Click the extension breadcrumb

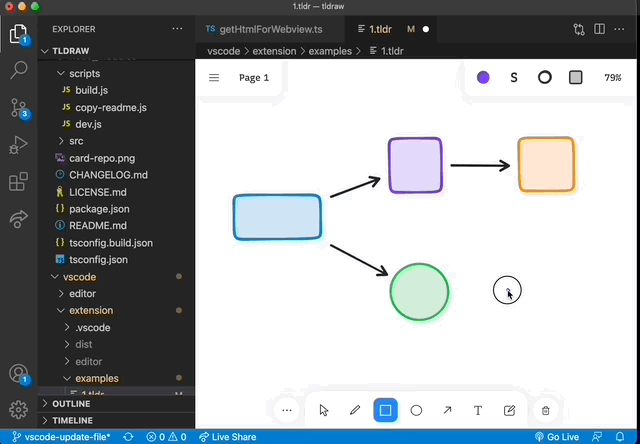click(274, 51)
